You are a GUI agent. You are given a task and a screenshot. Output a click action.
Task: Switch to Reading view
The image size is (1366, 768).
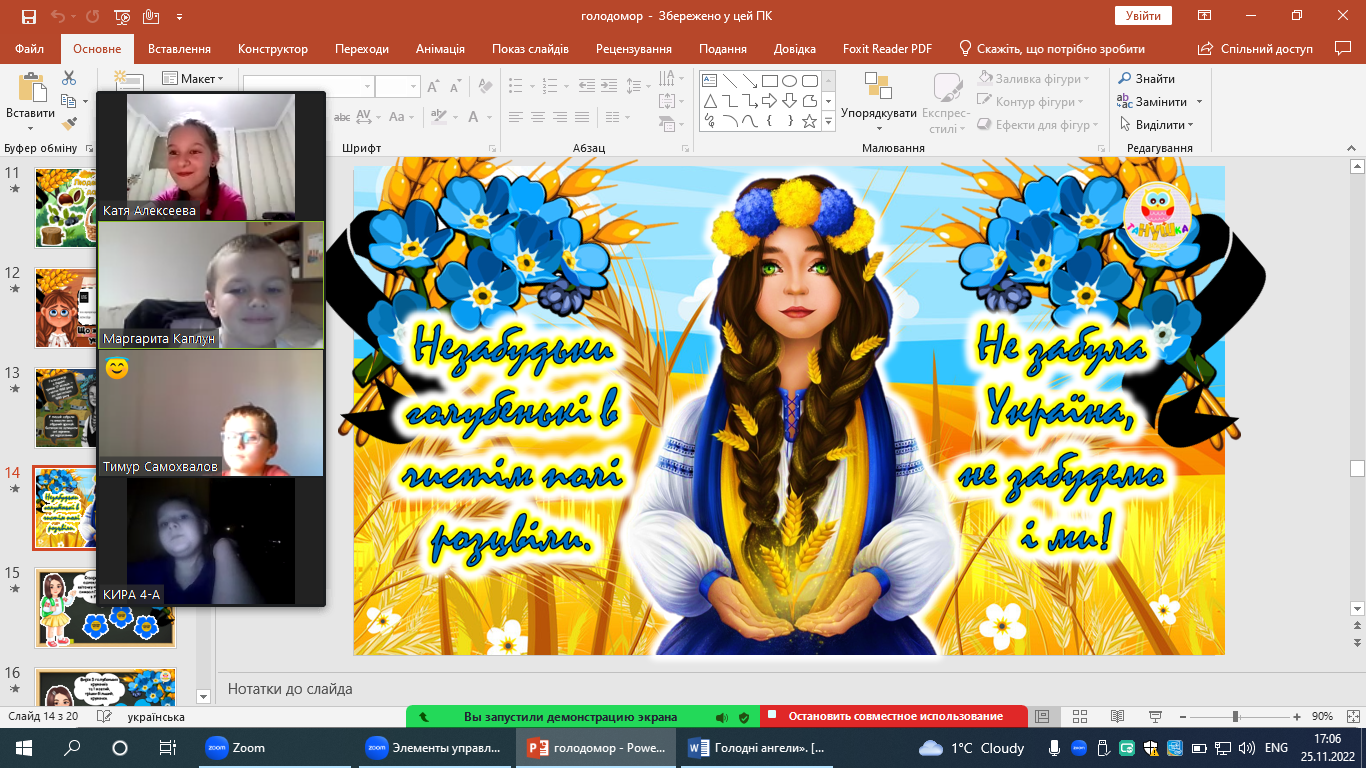[x=1117, y=717]
